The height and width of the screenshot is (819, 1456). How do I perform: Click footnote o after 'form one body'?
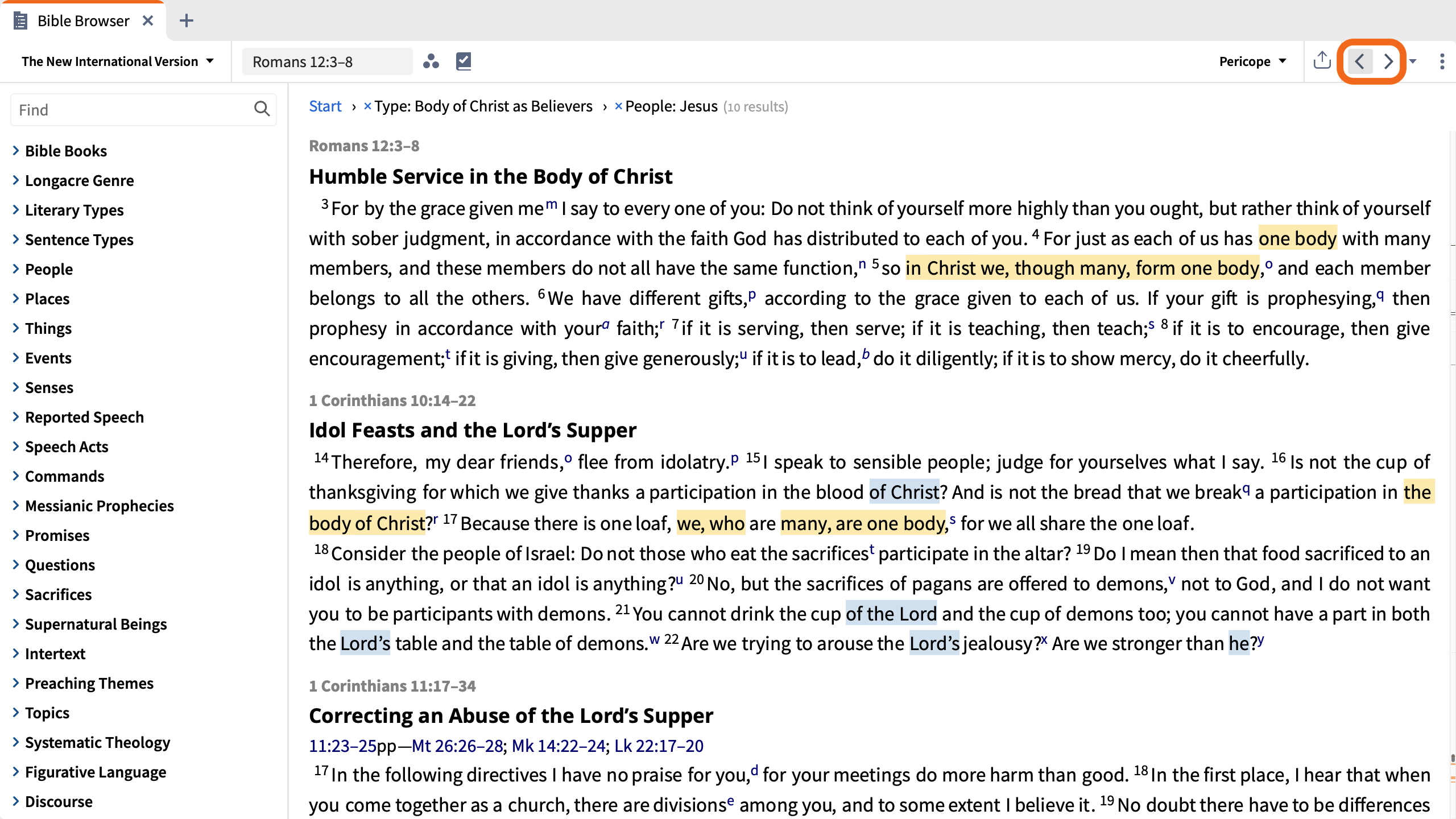click(x=1269, y=264)
